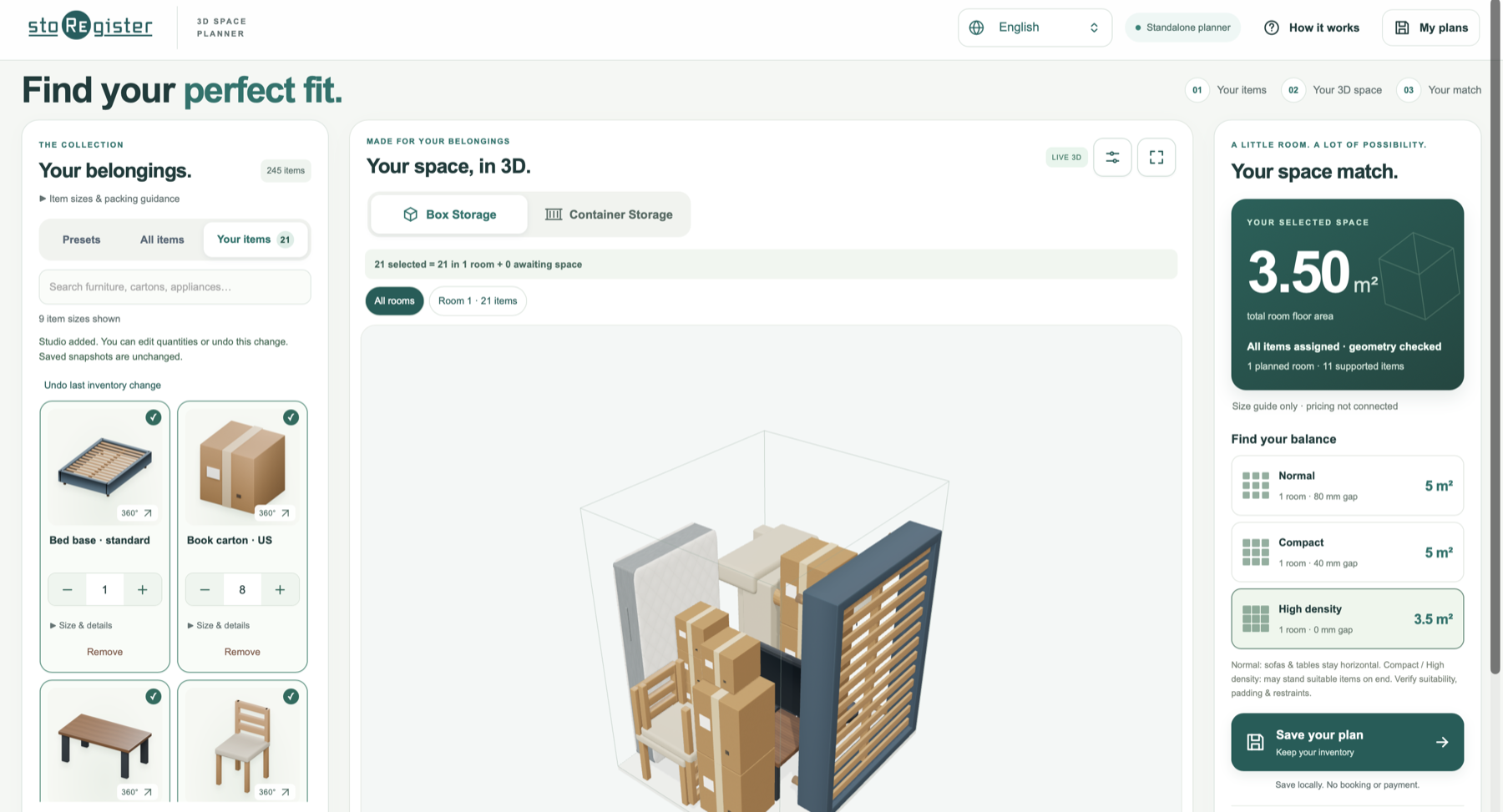Remove the Book carton US item
Image resolution: width=1503 pixels, height=812 pixels.
[x=242, y=652]
